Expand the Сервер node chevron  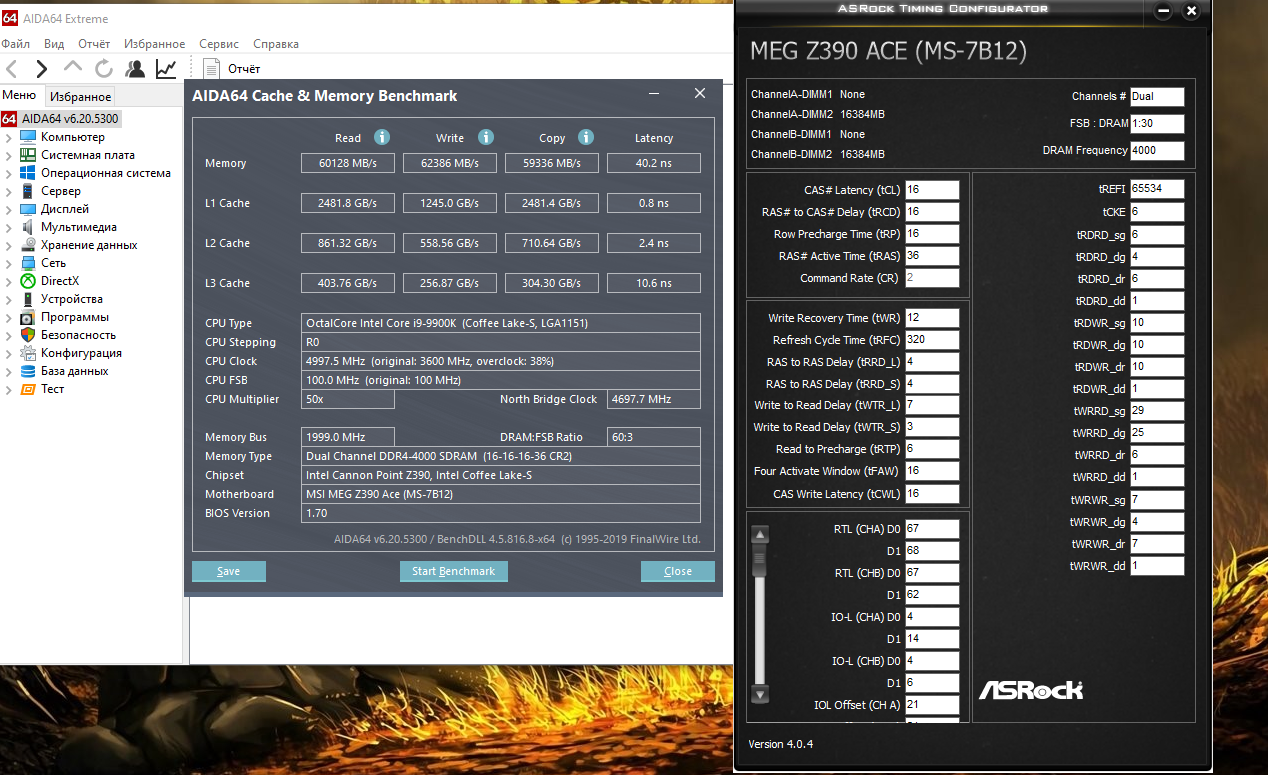9,192
